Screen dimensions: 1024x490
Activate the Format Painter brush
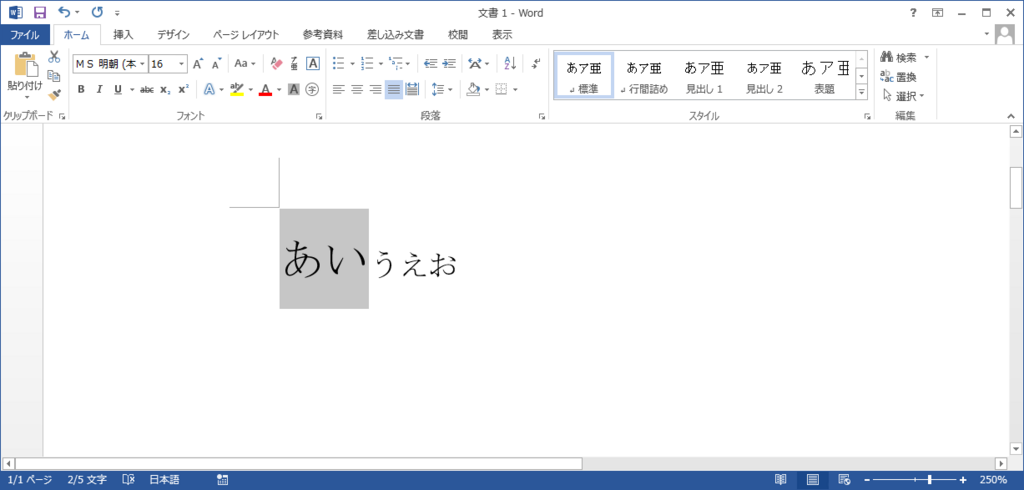click(54, 95)
